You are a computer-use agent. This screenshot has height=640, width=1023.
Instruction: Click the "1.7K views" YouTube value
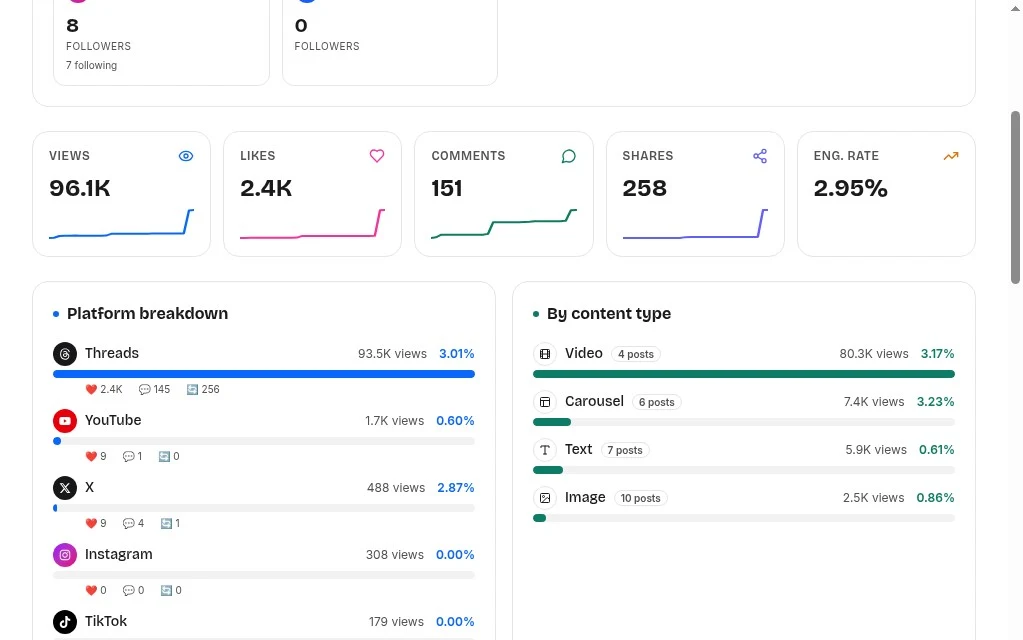395,421
